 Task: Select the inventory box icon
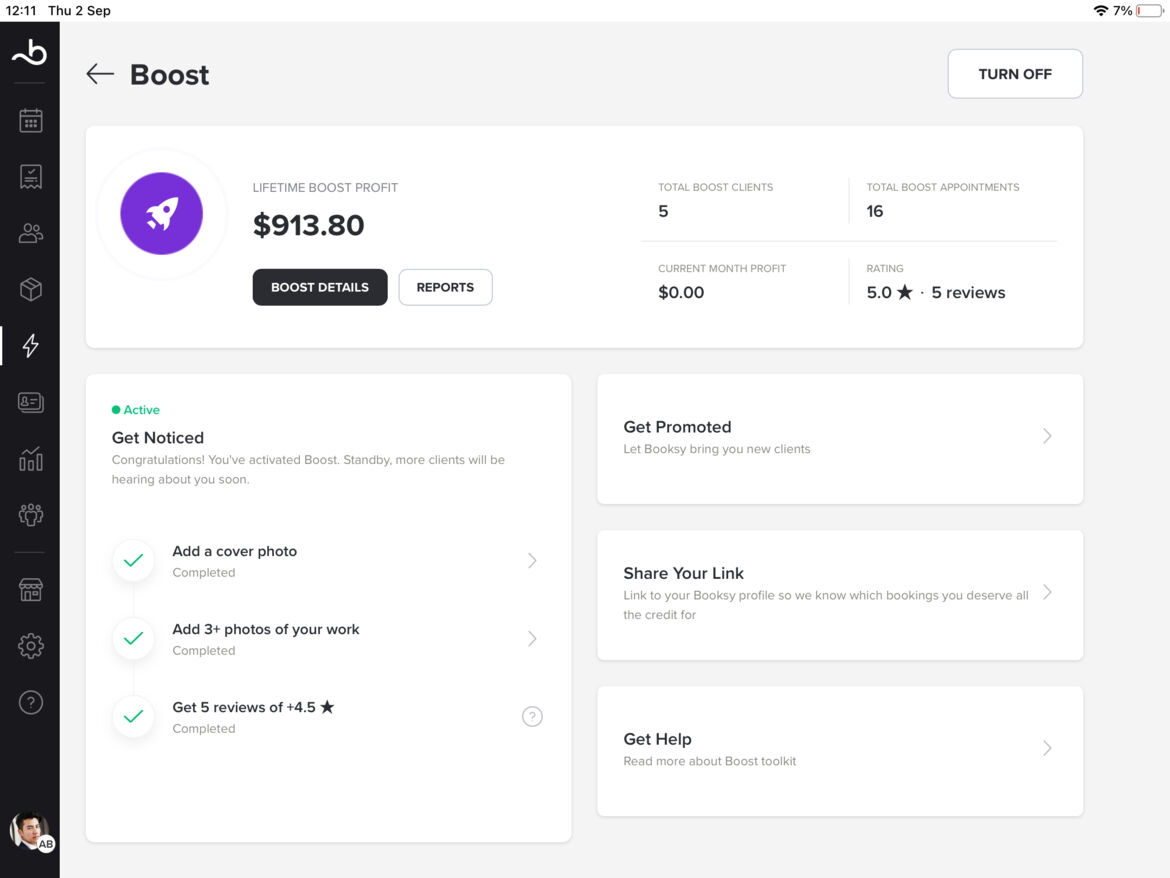click(x=31, y=289)
